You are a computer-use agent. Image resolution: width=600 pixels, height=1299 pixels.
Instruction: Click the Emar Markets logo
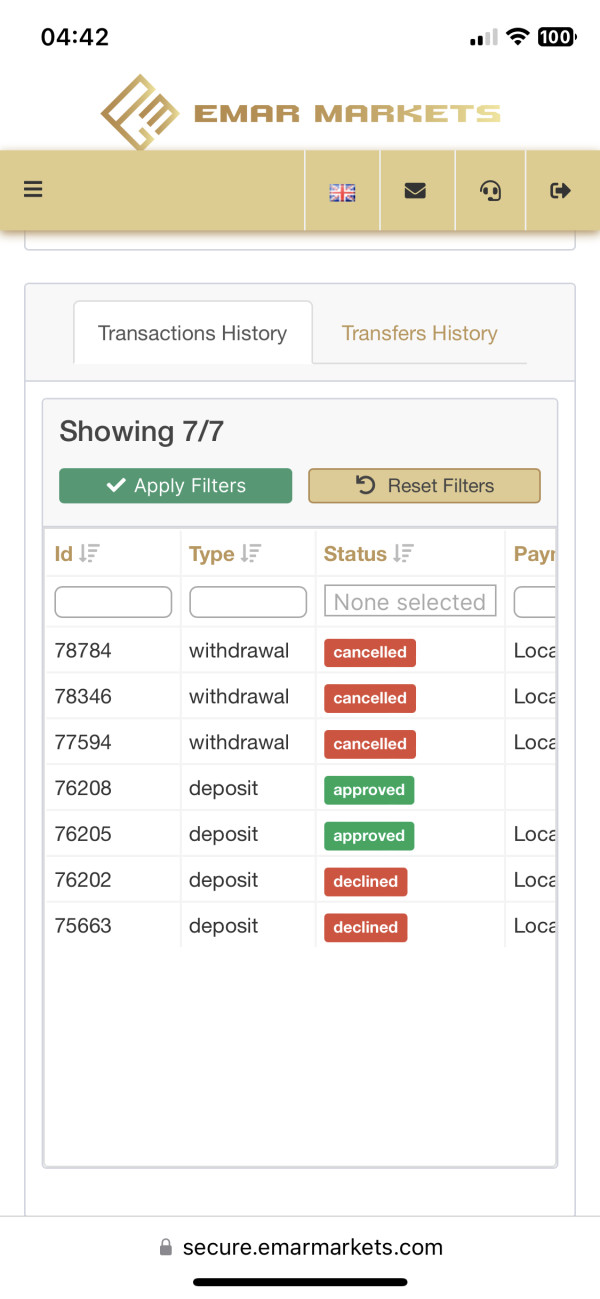click(300, 112)
